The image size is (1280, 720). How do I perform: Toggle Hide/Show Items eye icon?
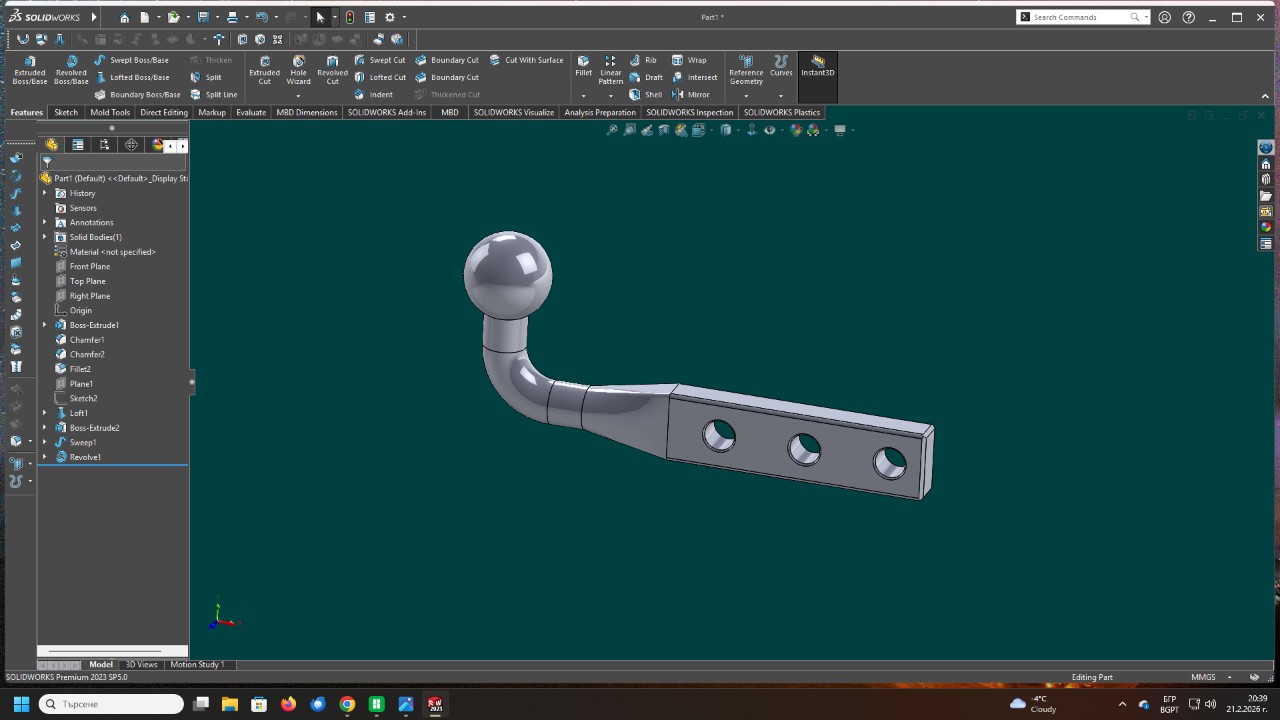pyautogui.click(x=769, y=130)
